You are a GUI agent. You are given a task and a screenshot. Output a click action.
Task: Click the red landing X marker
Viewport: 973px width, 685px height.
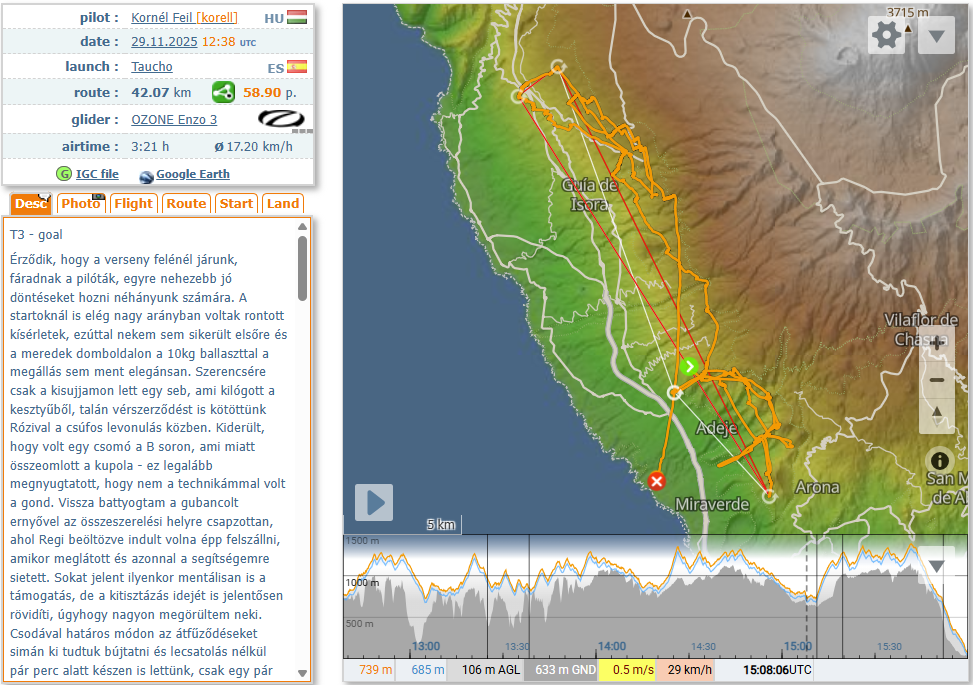[656, 481]
